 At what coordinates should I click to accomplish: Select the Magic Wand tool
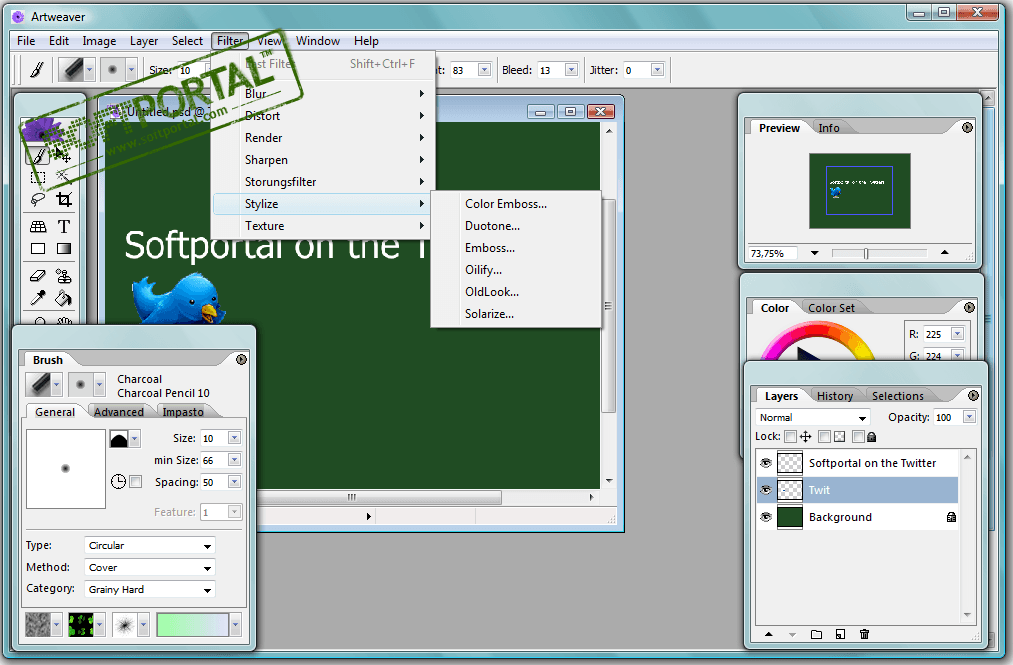(x=64, y=177)
